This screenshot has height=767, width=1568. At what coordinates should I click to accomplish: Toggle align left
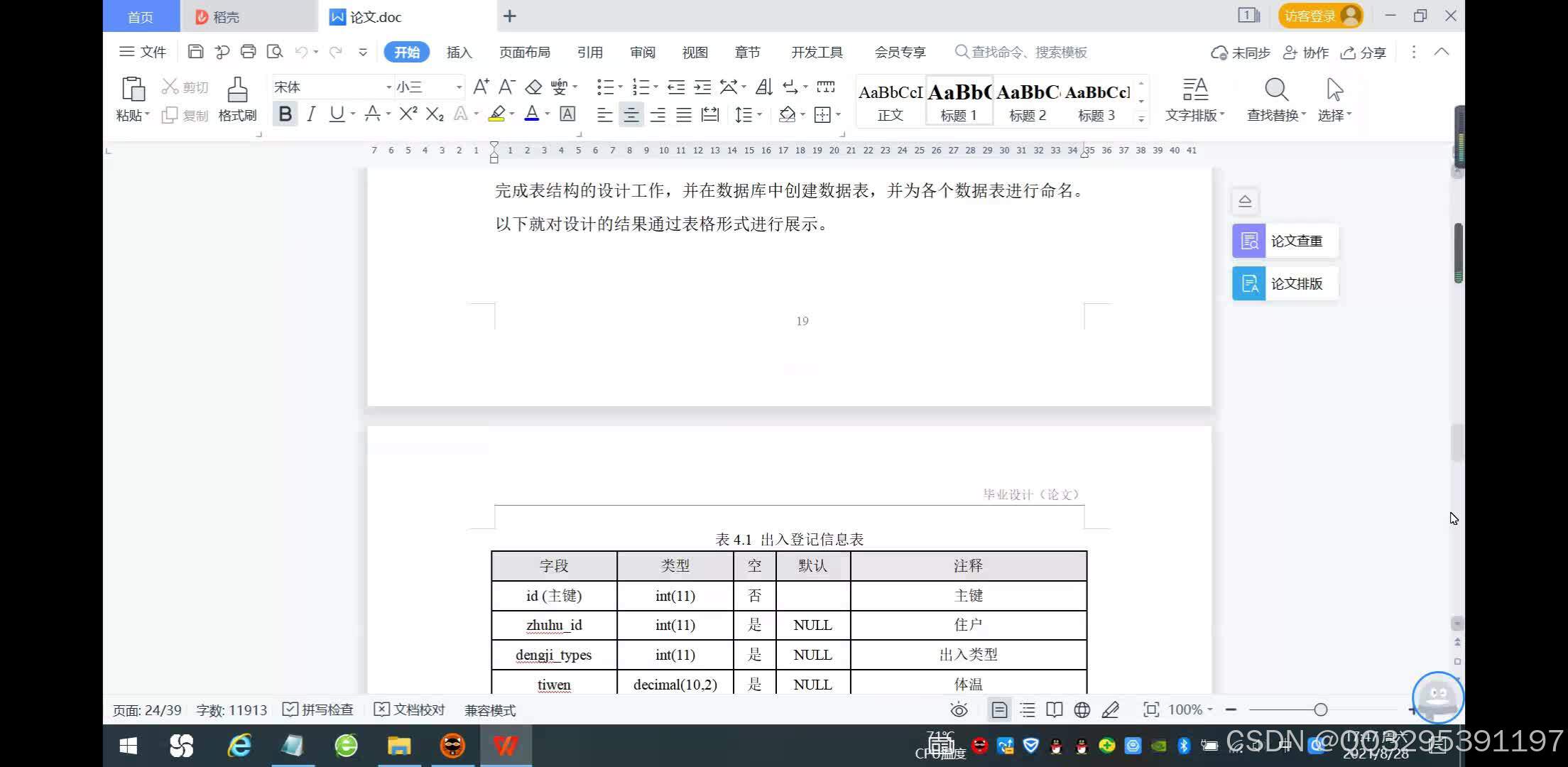pos(605,114)
